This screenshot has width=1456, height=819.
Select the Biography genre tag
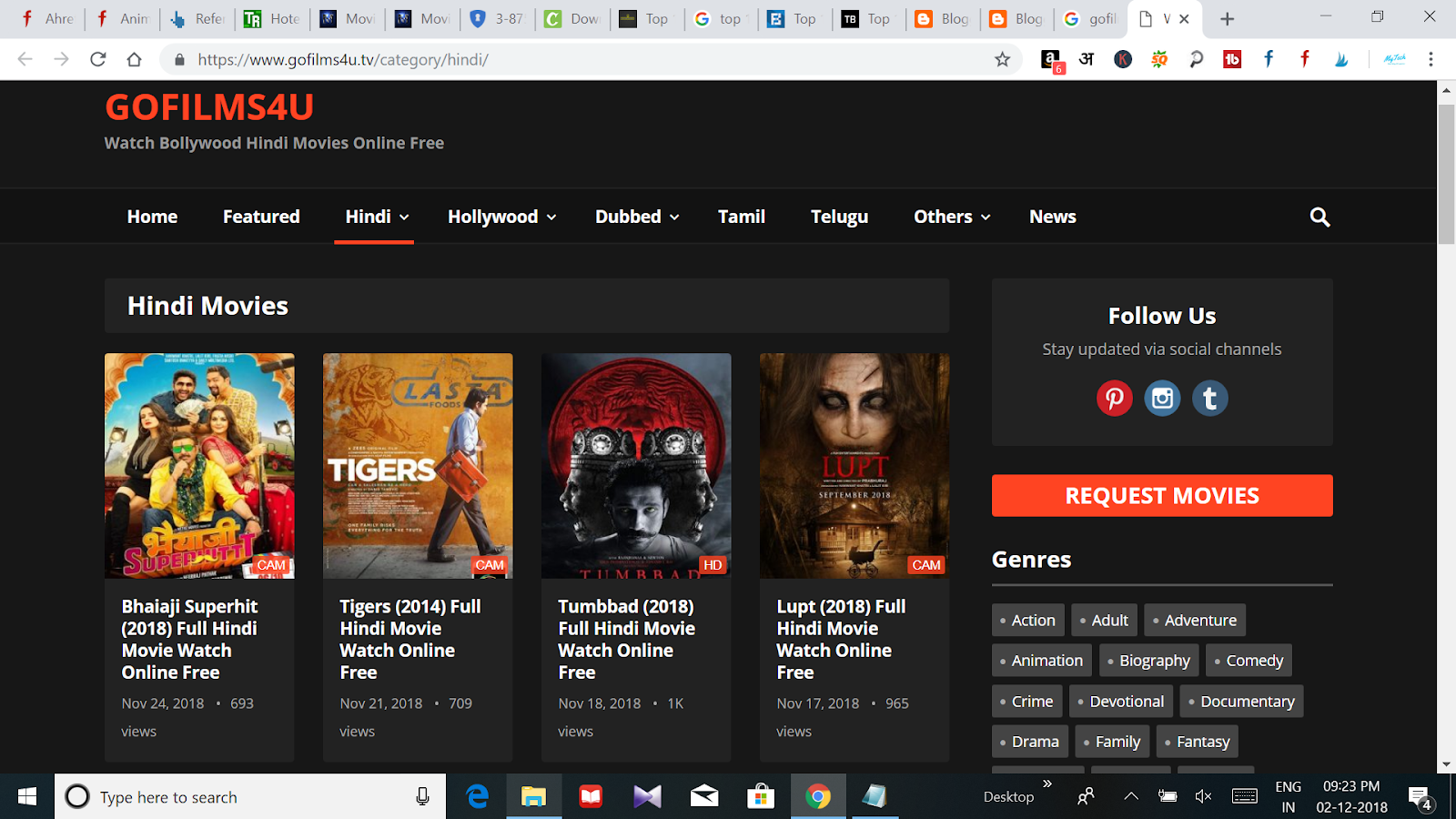coord(1148,660)
